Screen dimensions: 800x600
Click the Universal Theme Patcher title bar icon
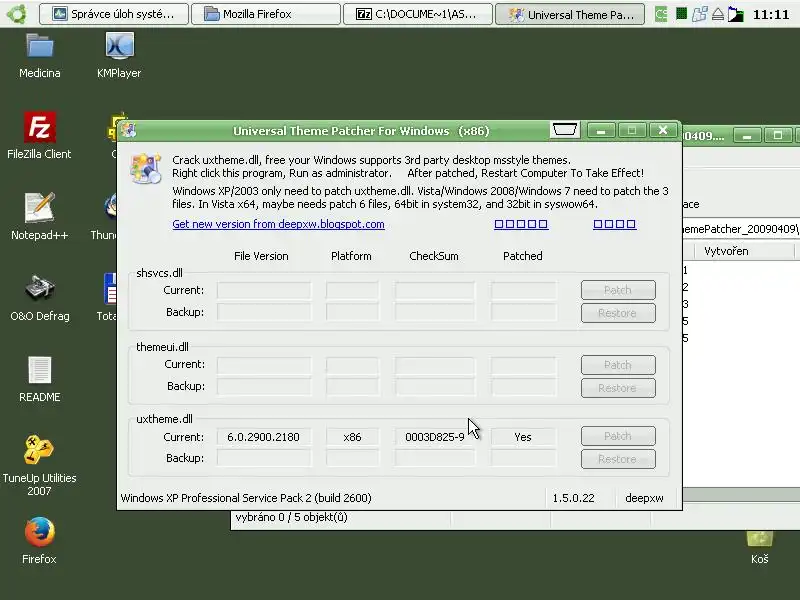pyautogui.click(x=129, y=131)
